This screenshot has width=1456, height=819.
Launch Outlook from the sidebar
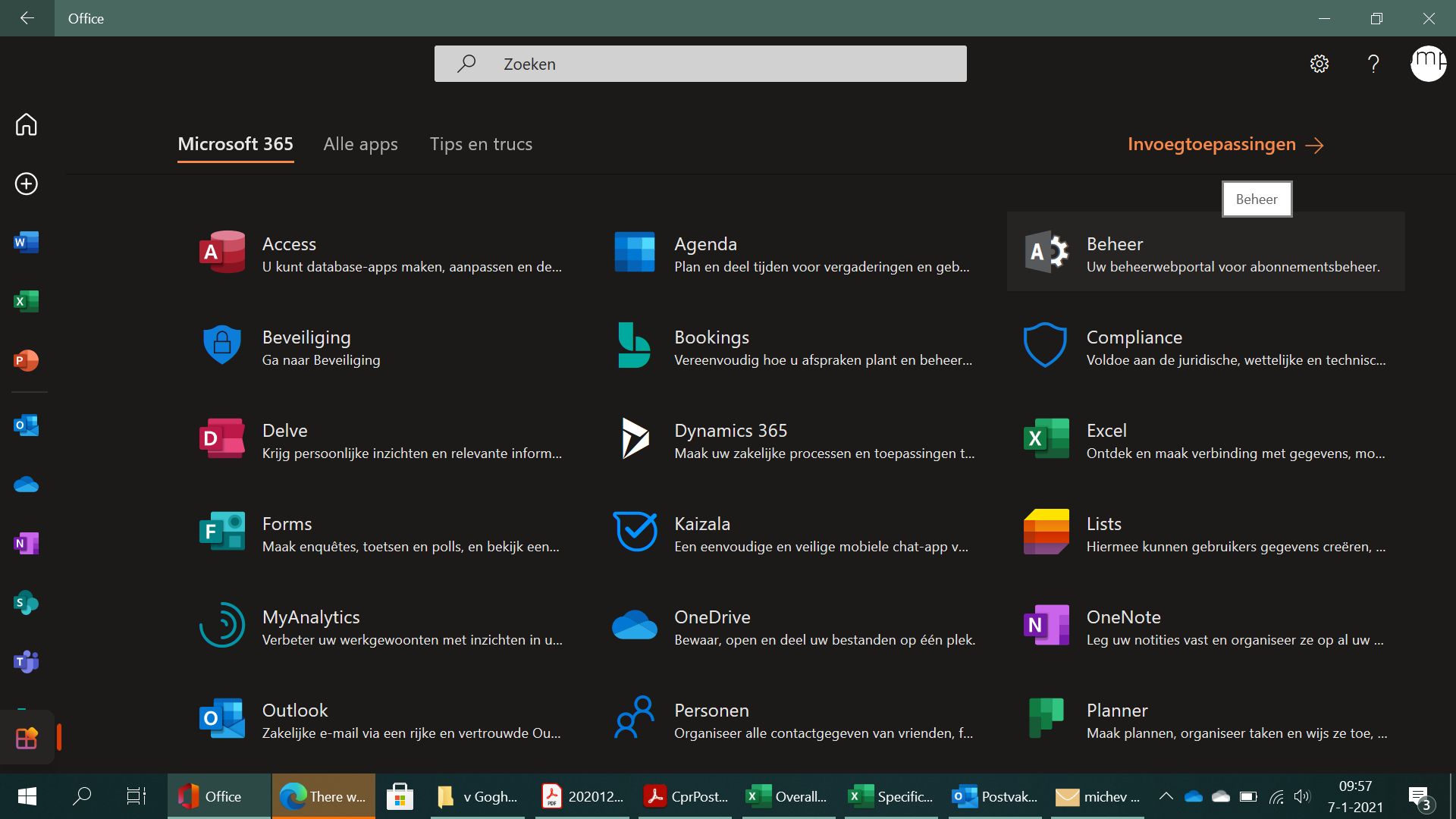pos(27,425)
